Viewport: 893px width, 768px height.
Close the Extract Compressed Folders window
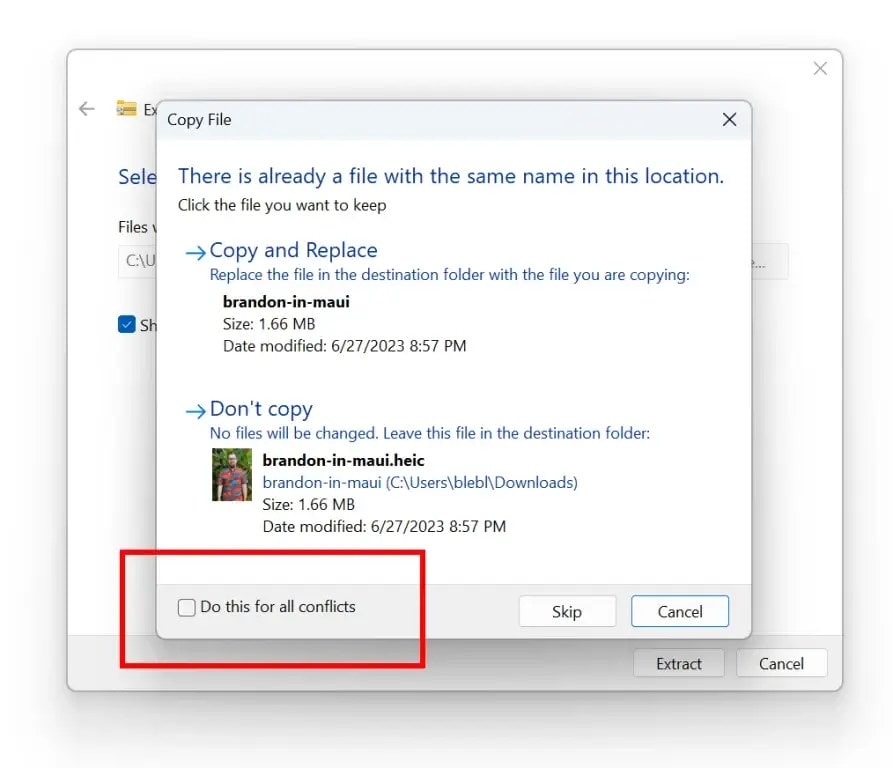(x=820, y=68)
